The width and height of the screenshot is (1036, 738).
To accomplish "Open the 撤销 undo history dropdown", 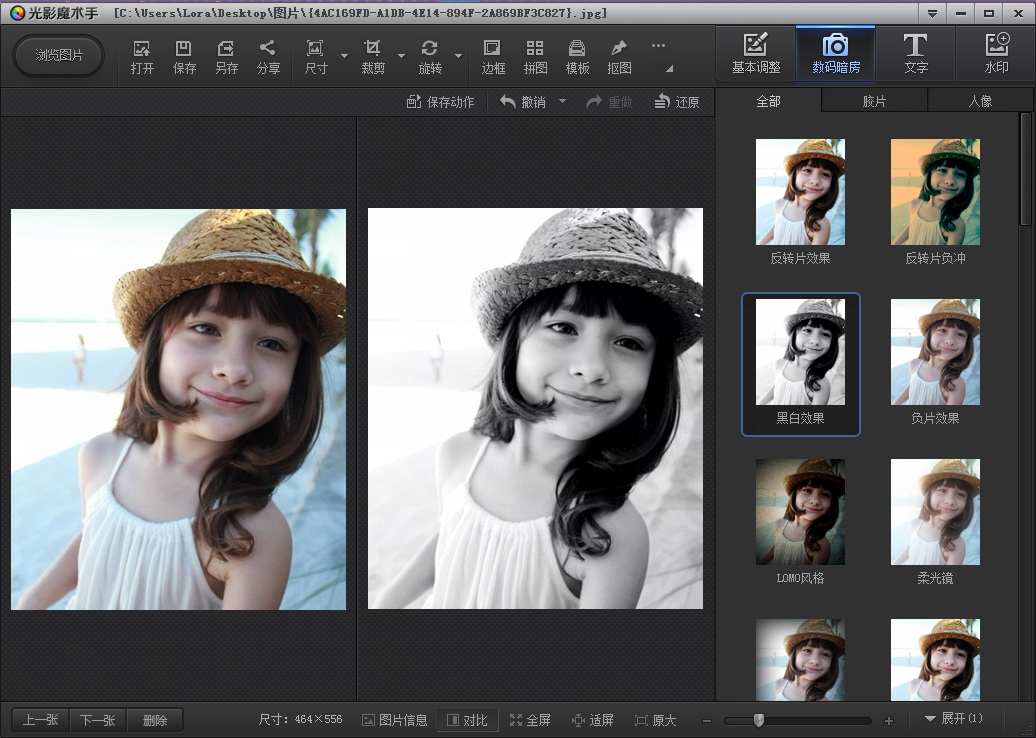I will 562,101.
